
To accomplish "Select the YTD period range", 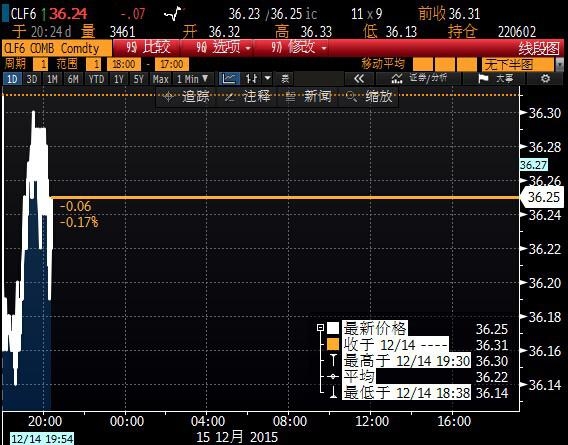I will 96,79.
